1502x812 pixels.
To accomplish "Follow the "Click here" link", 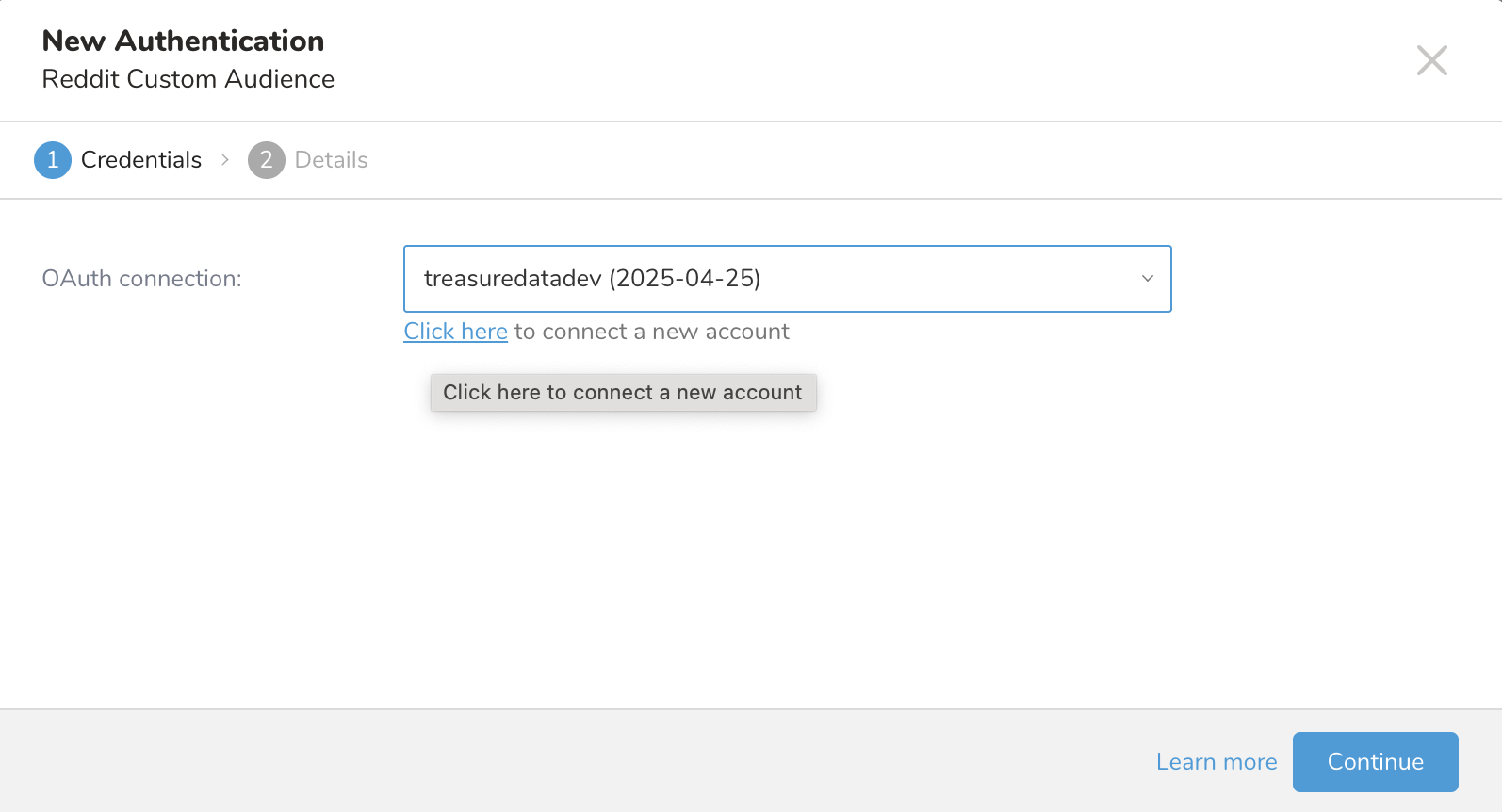I will [455, 332].
